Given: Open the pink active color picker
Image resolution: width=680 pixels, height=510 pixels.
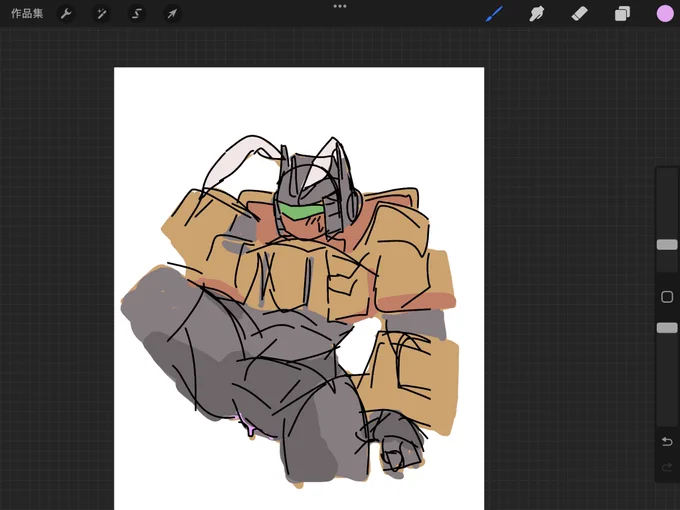Looking at the screenshot, I should (664, 14).
